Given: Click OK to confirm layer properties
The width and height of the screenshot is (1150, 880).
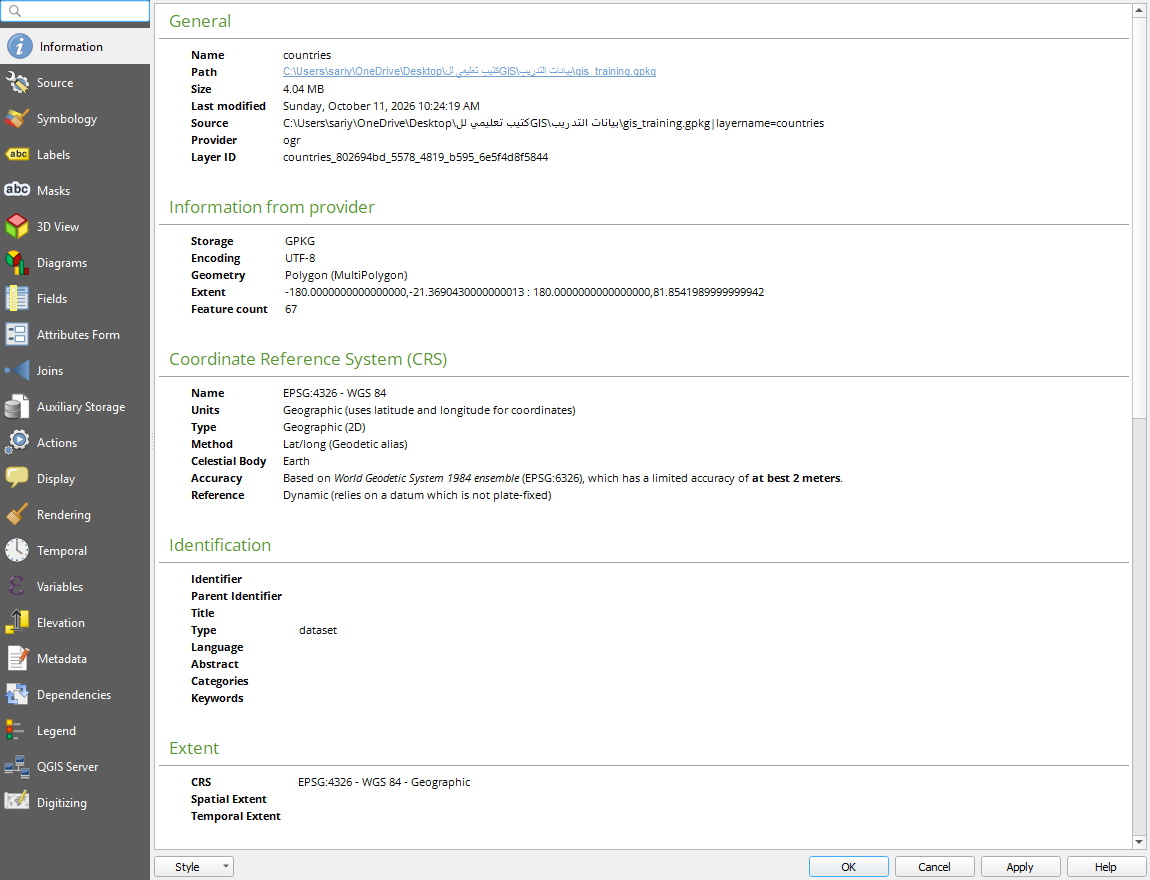Looking at the screenshot, I should coord(849,867).
